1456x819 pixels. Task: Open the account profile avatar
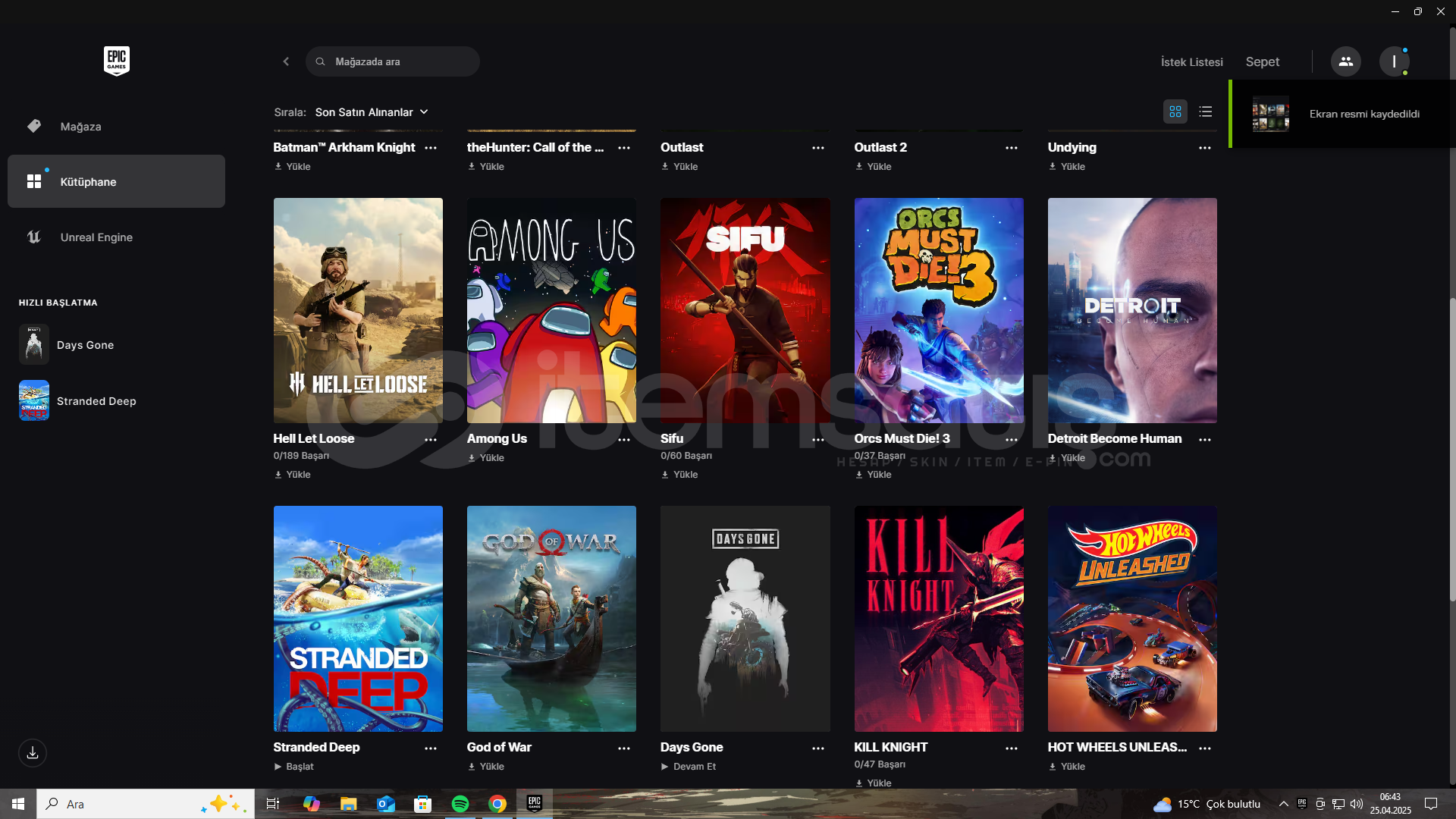(1394, 61)
